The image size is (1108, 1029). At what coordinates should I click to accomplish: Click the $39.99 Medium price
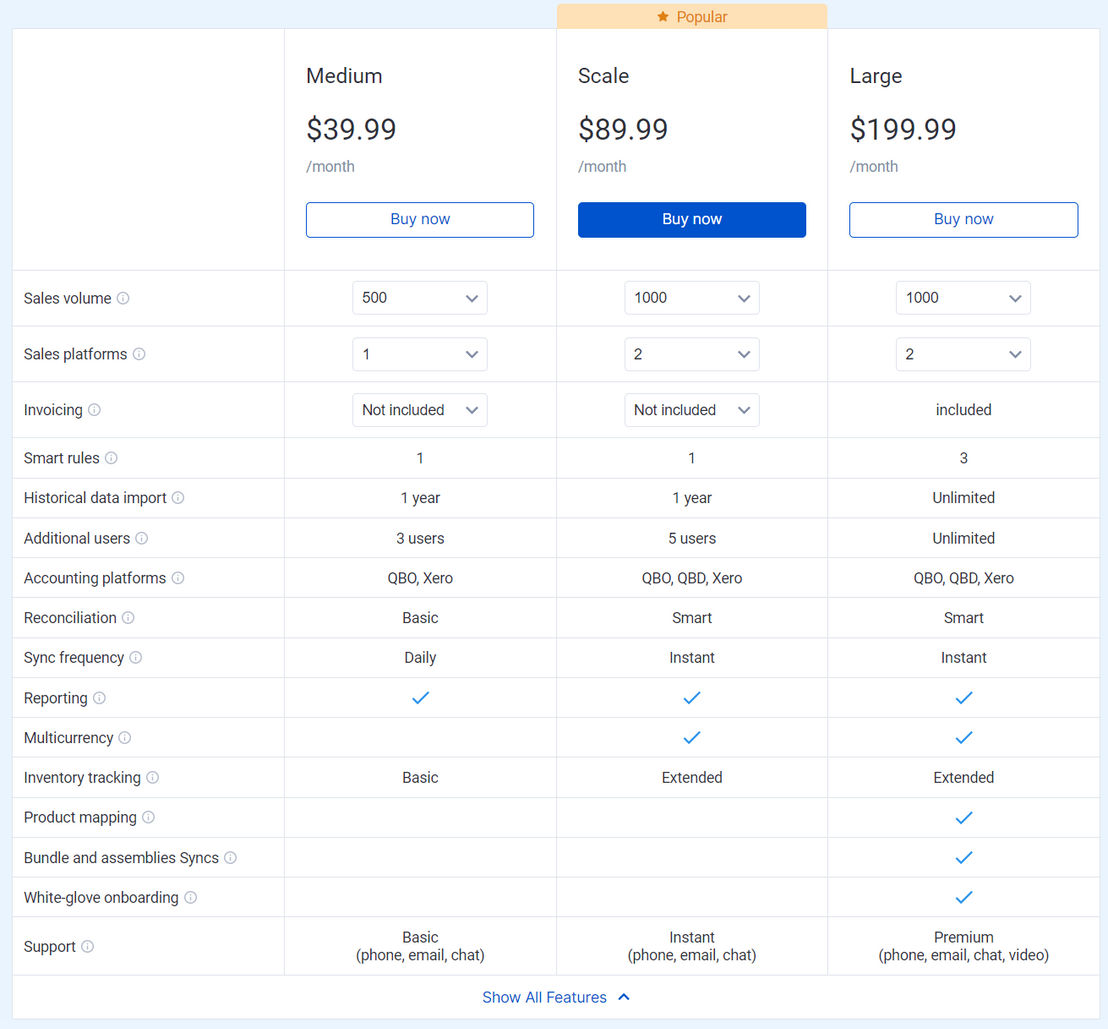(350, 129)
